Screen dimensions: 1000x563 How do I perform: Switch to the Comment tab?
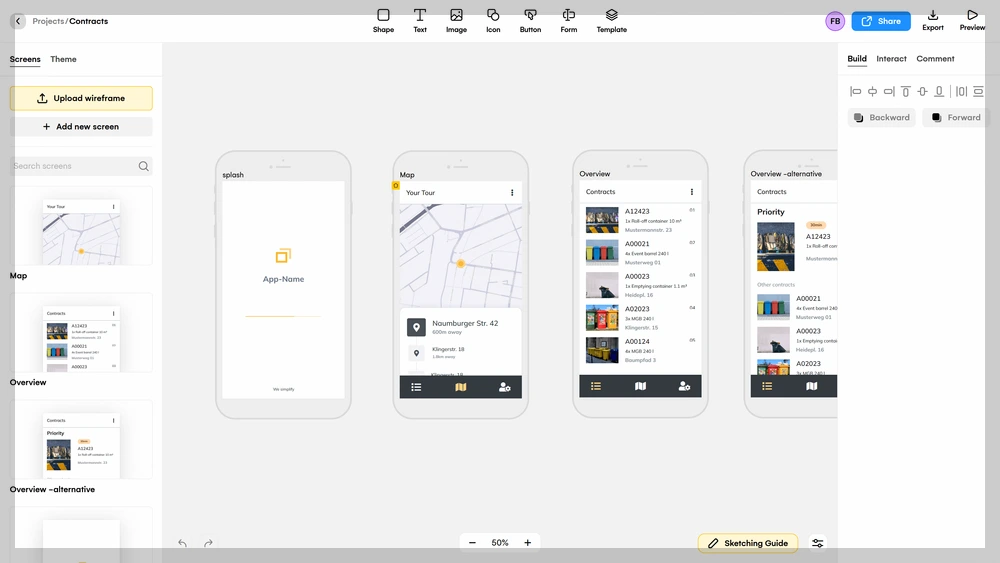click(935, 59)
